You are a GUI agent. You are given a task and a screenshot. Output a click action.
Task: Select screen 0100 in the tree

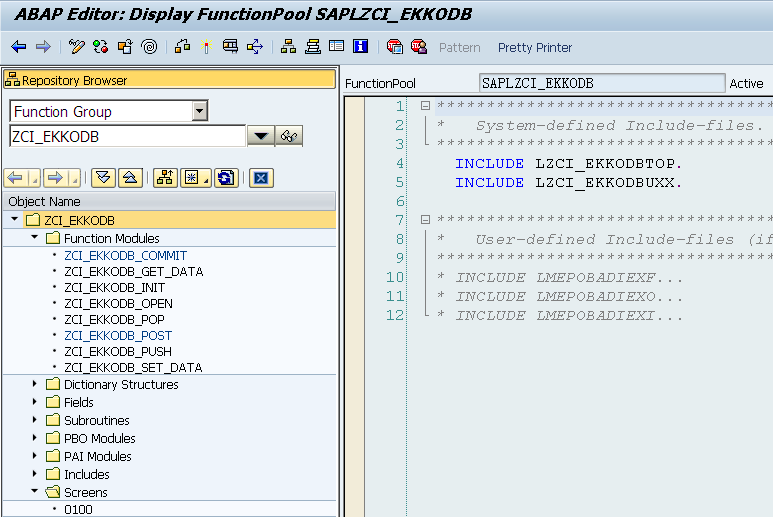(77, 509)
